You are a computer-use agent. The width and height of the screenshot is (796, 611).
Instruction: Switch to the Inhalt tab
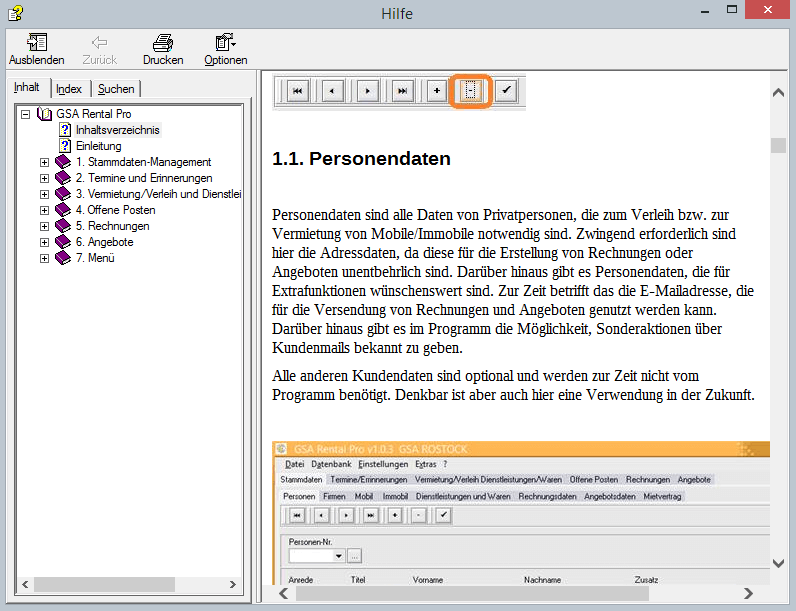coord(26,87)
